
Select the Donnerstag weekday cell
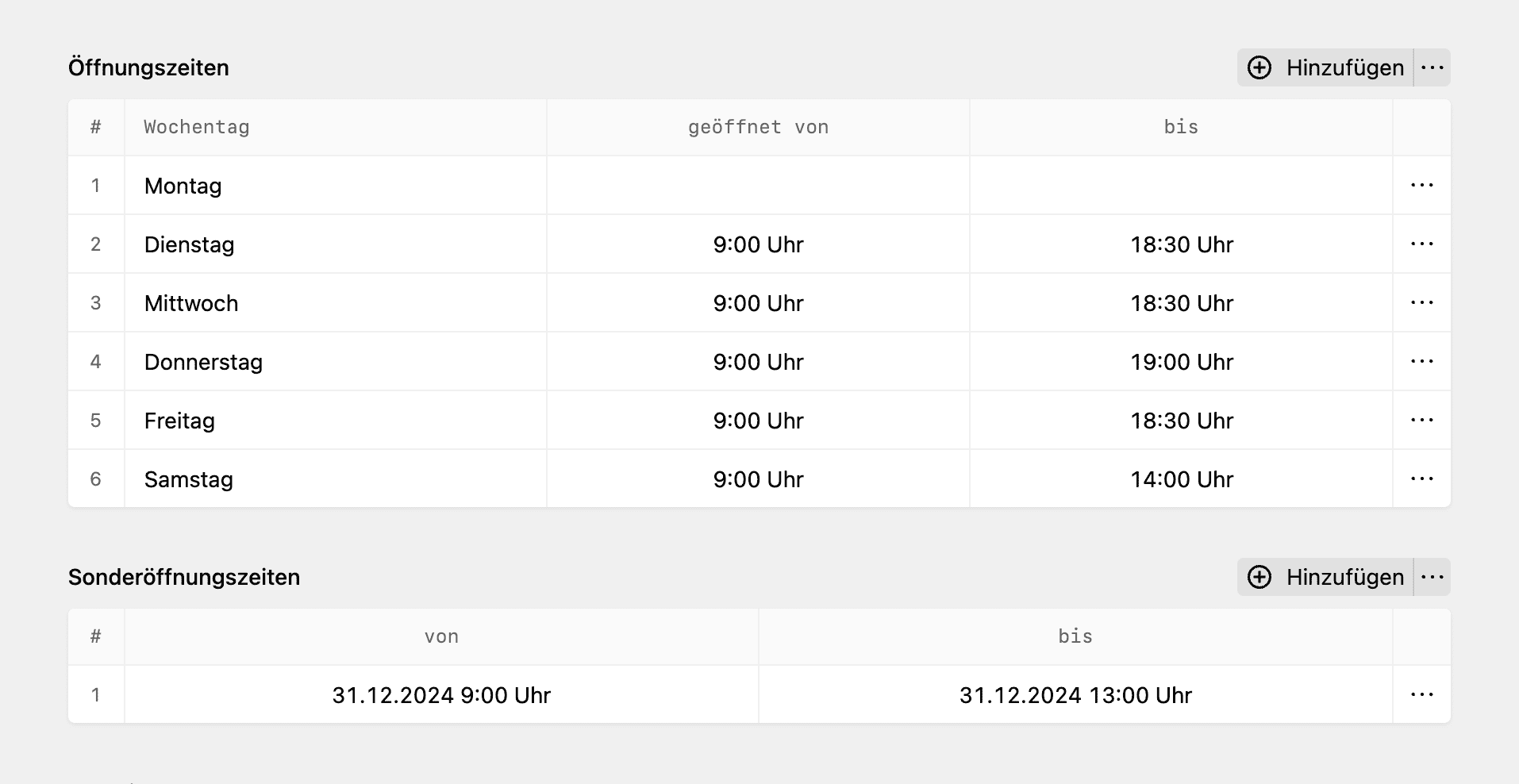tap(336, 362)
